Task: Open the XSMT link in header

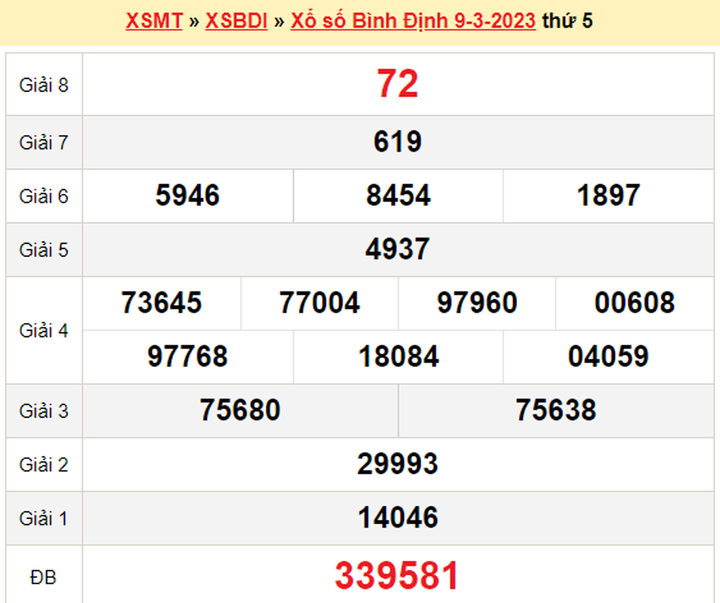Action: [x=153, y=21]
